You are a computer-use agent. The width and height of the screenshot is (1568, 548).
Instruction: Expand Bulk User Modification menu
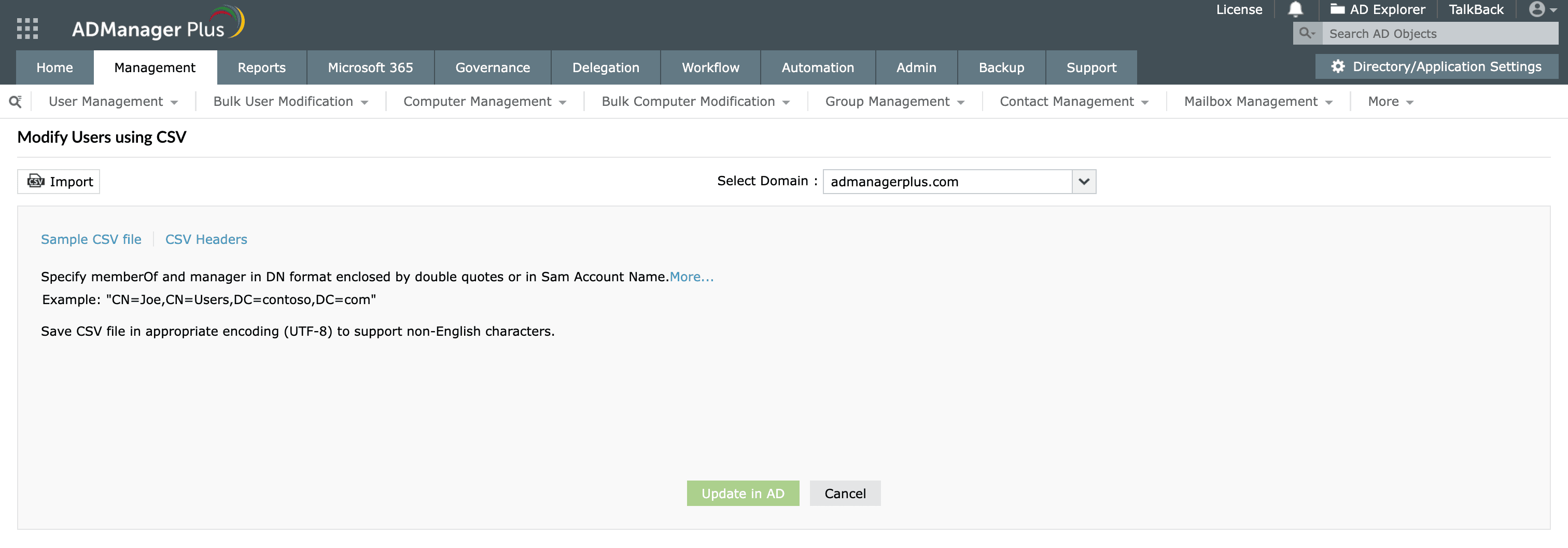(290, 102)
